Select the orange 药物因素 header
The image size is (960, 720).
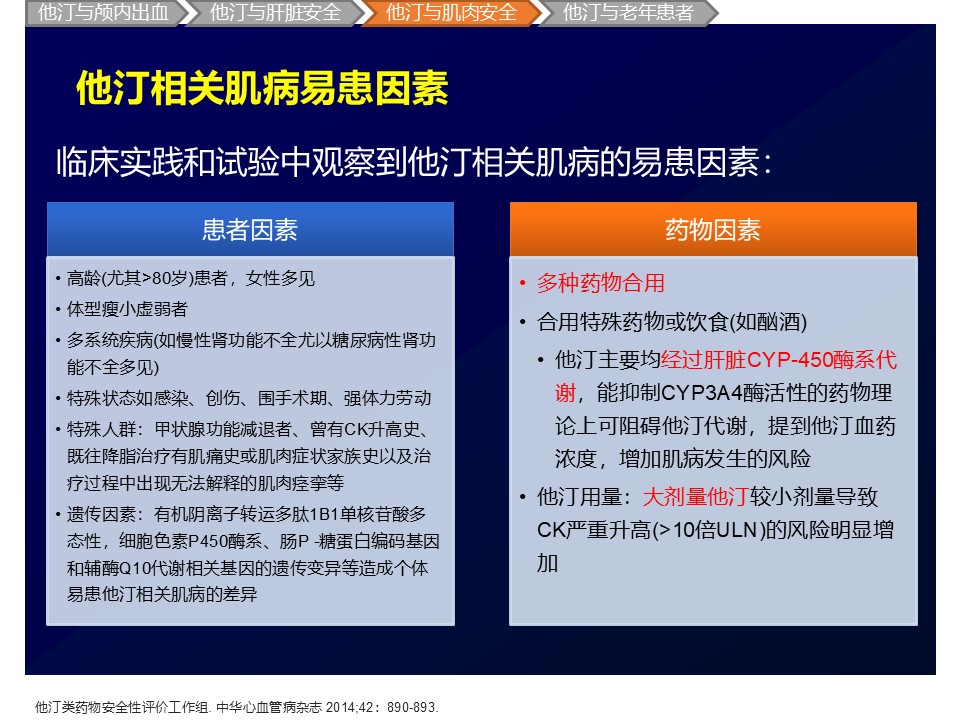pos(713,230)
